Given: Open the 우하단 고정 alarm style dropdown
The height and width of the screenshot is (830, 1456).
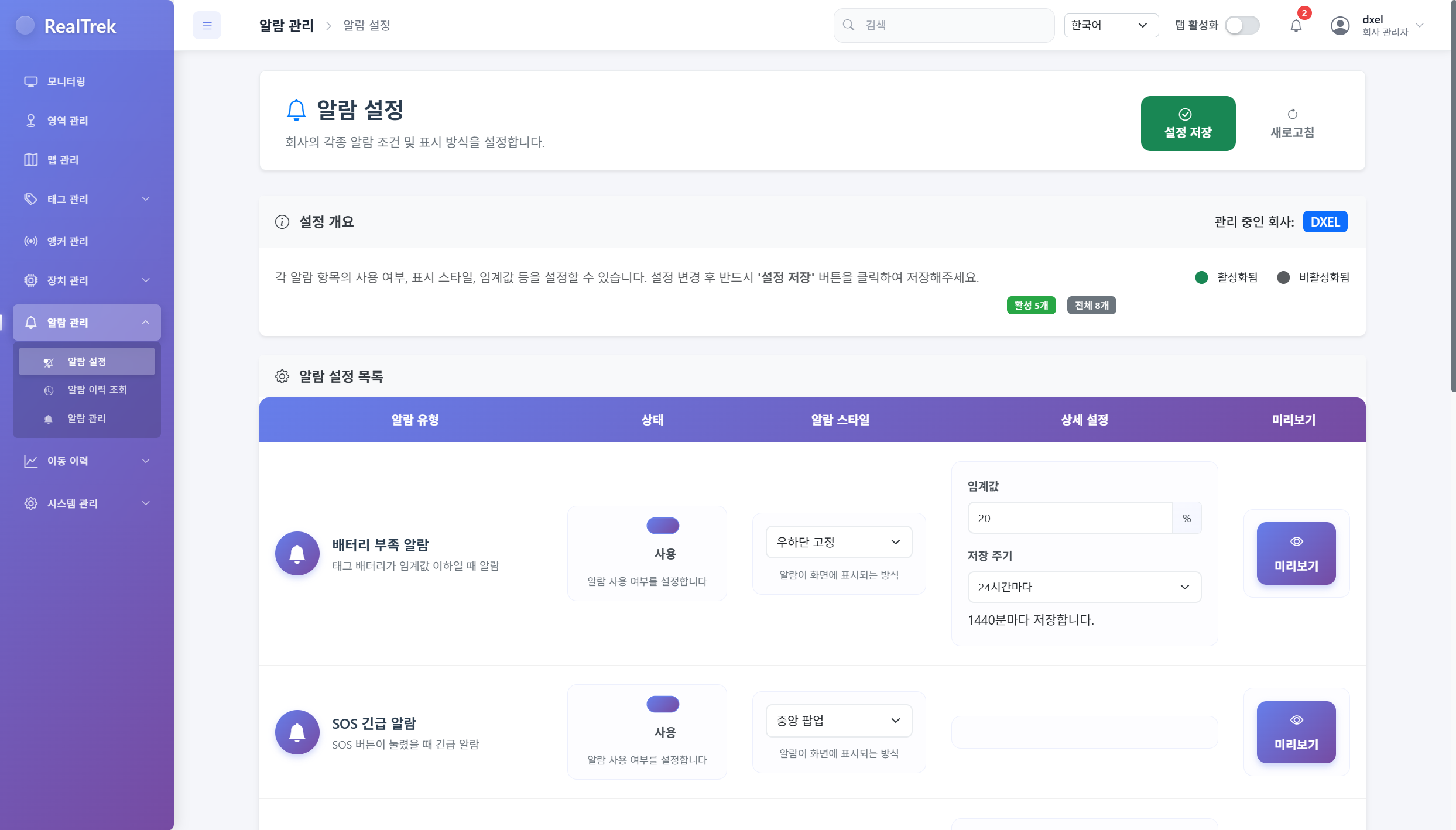Looking at the screenshot, I should (x=838, y=542).
